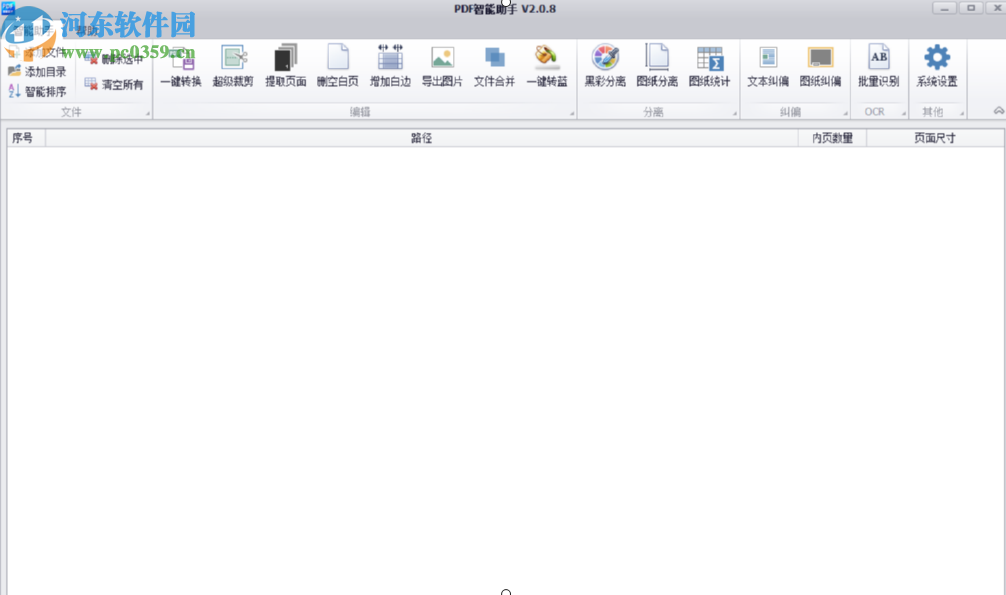The height and width of the screenshot is (595, 1006).
Task: Select the 图纸分离 (drawing separation) tool
Action: tap(657, 66)
